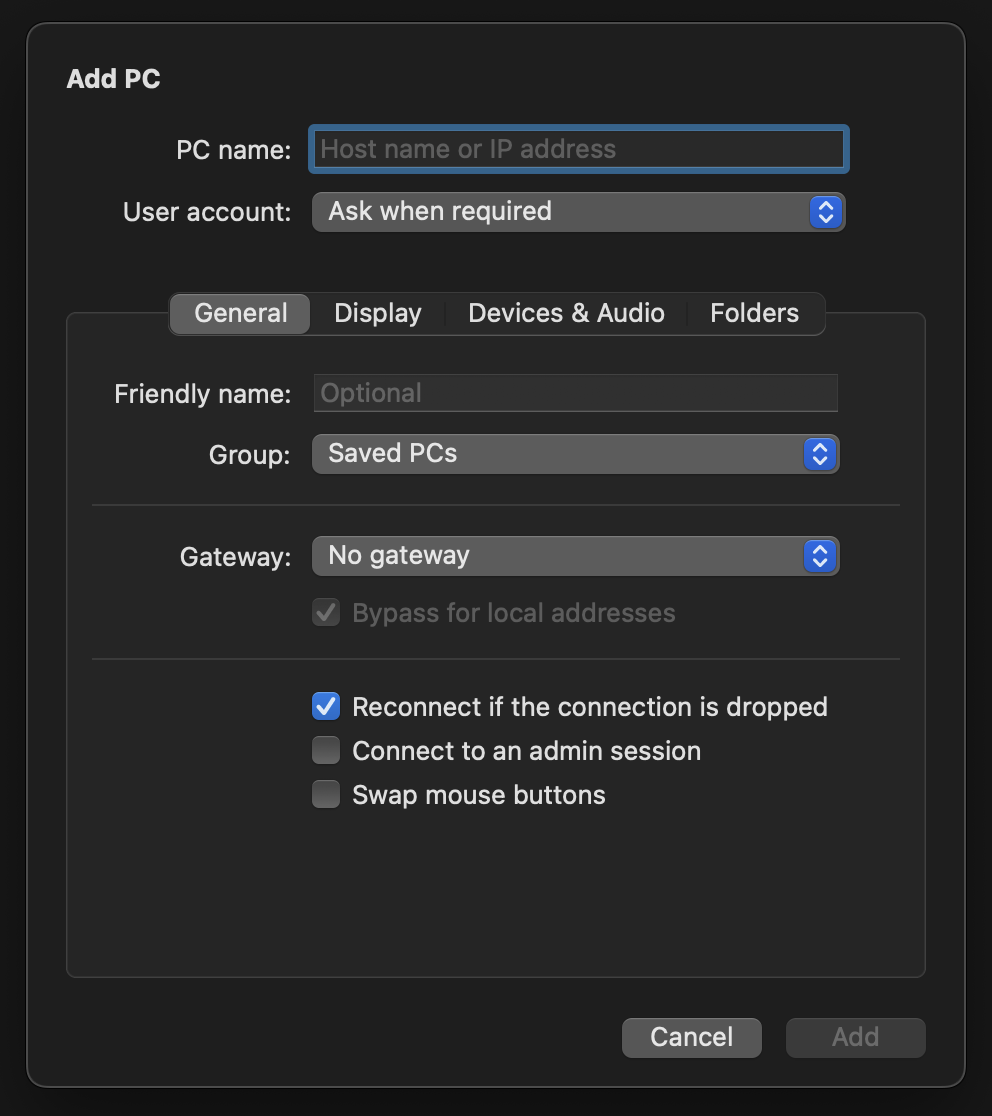The width and height of the screenshot is (992, 1116).
Task: Open the User account dropdown chevron
Action: 824,211
